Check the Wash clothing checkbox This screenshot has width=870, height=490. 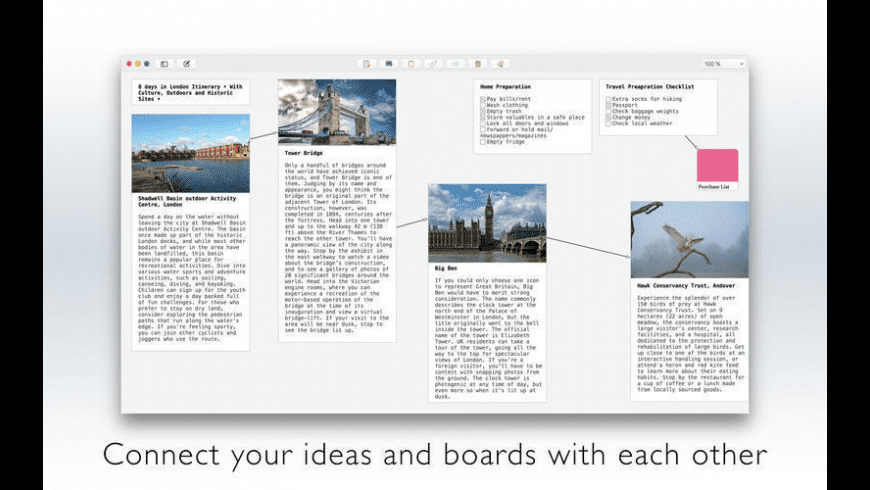coord(483,105)
